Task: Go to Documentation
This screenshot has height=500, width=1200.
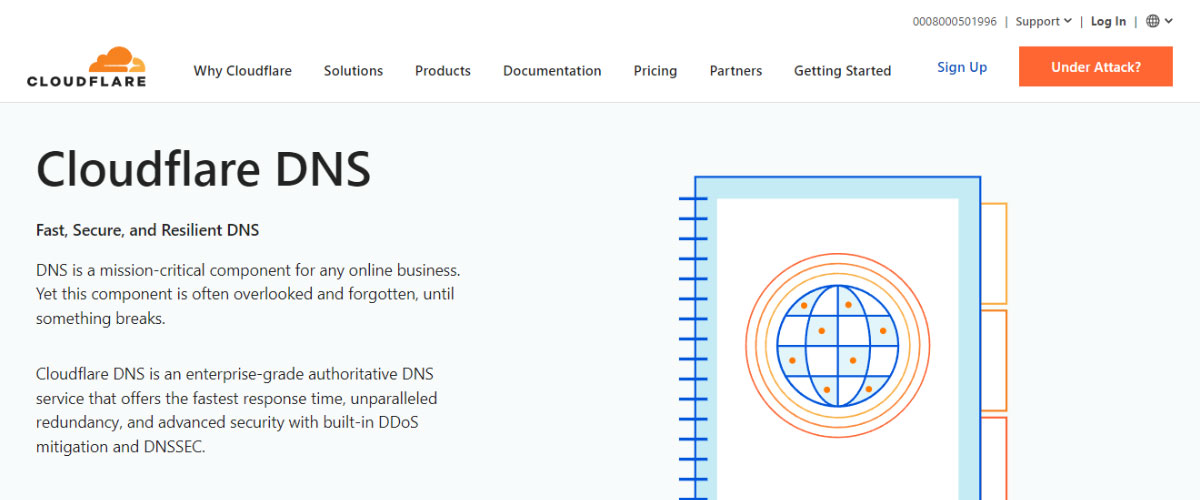Action: [x=552, y=71]
